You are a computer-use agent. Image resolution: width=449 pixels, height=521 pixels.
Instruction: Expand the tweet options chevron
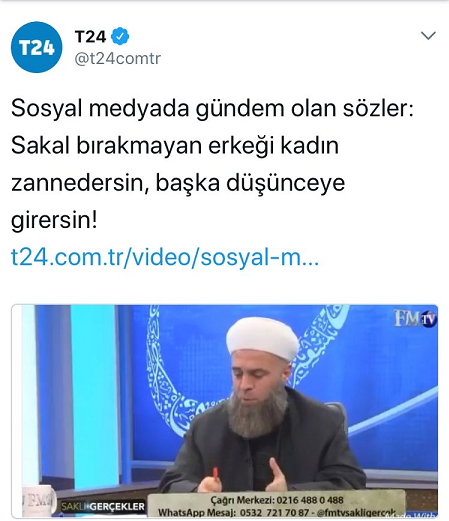coord(428,36)
